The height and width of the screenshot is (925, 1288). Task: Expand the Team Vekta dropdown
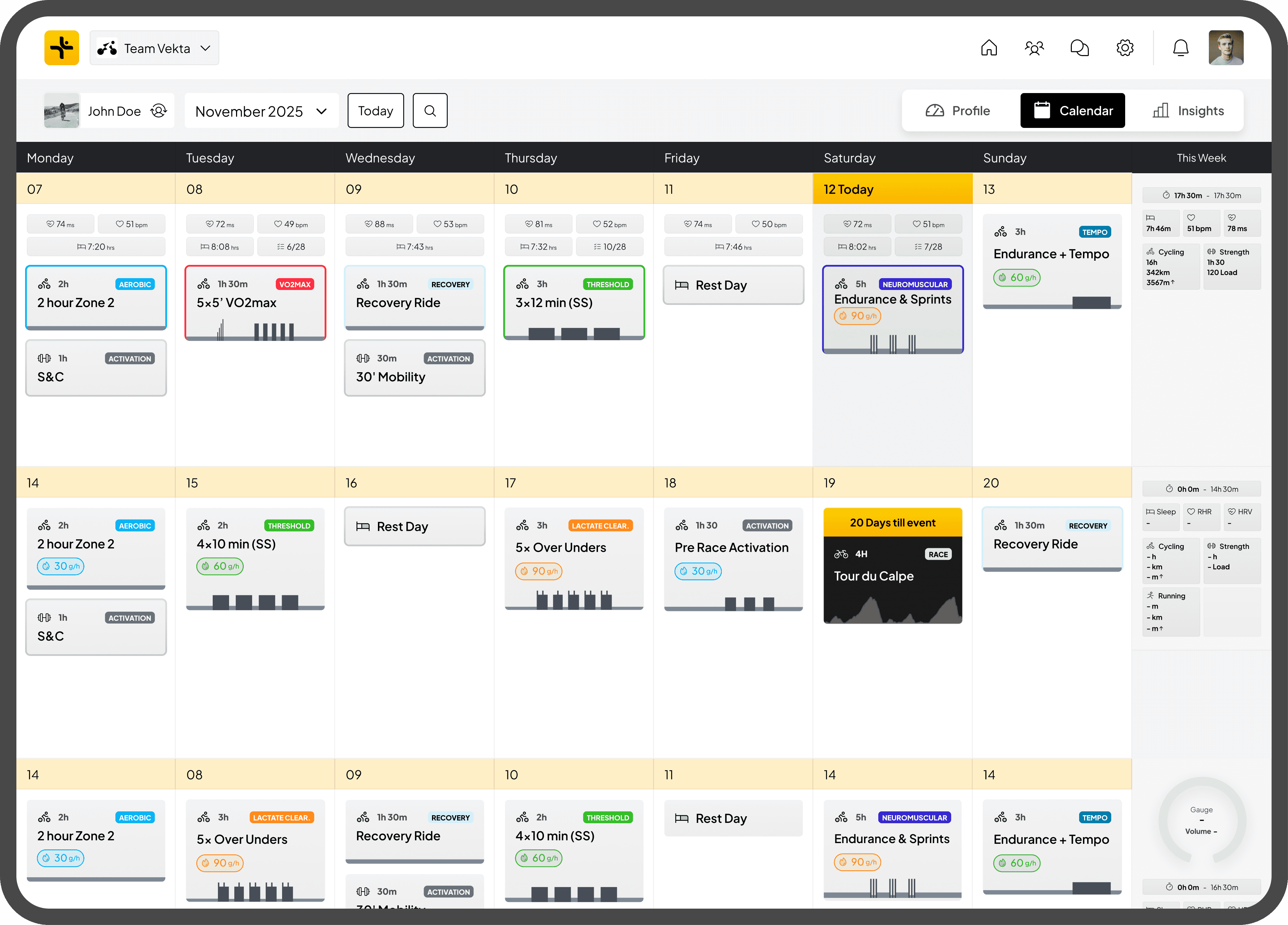(154, 48)
